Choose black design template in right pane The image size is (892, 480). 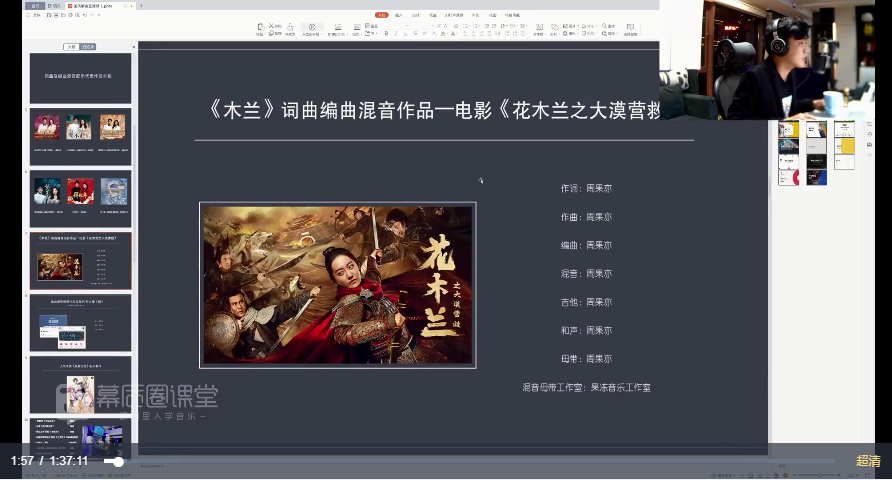(x=816, y=162)
